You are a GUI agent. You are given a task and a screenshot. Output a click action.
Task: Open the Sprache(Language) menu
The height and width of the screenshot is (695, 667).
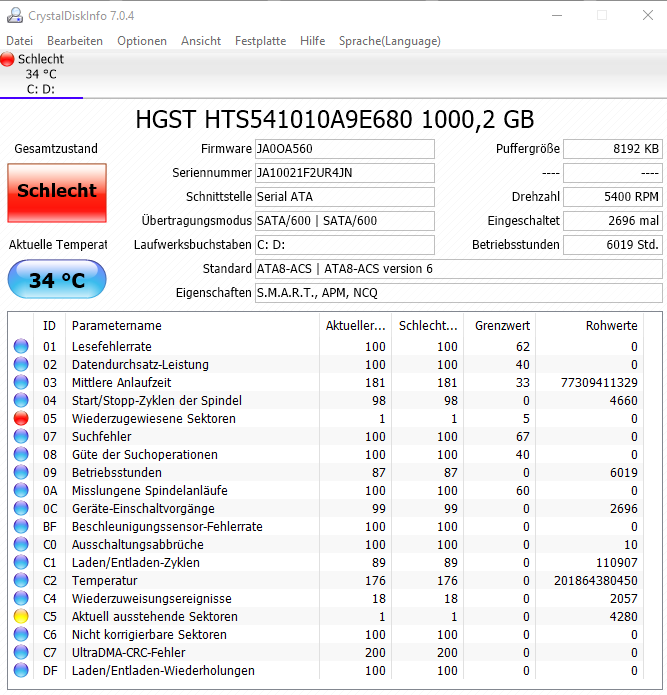[x=390, y=41]
